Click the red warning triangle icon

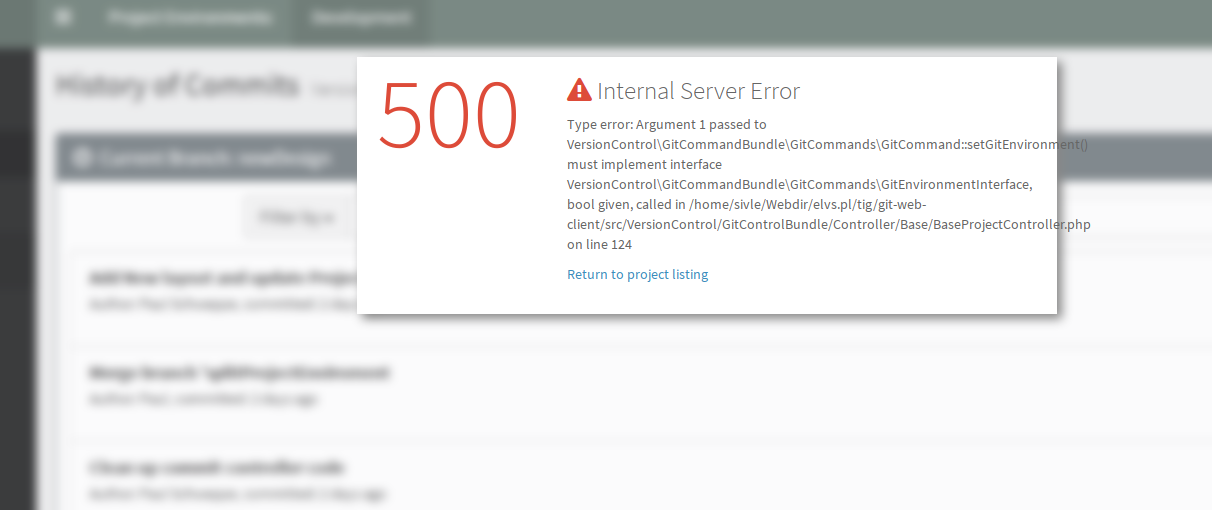tap(579, 90)
